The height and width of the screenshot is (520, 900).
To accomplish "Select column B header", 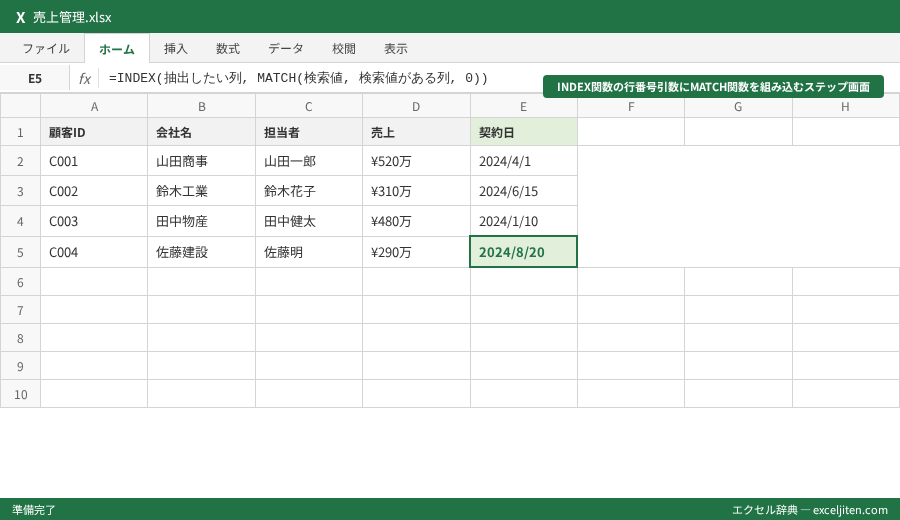I will [201, 107].
